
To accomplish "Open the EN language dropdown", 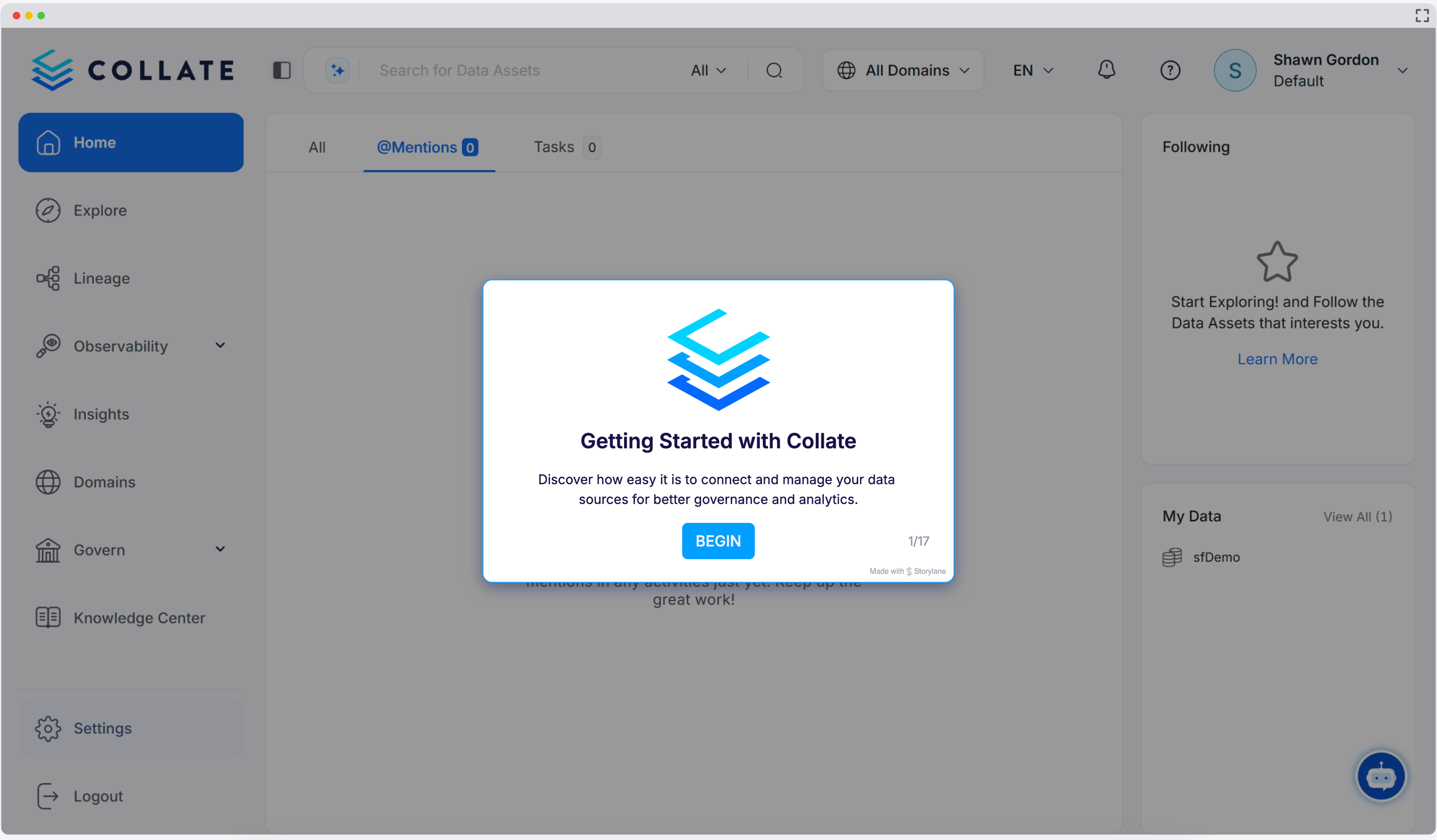I will click(x=1032, y=70).
